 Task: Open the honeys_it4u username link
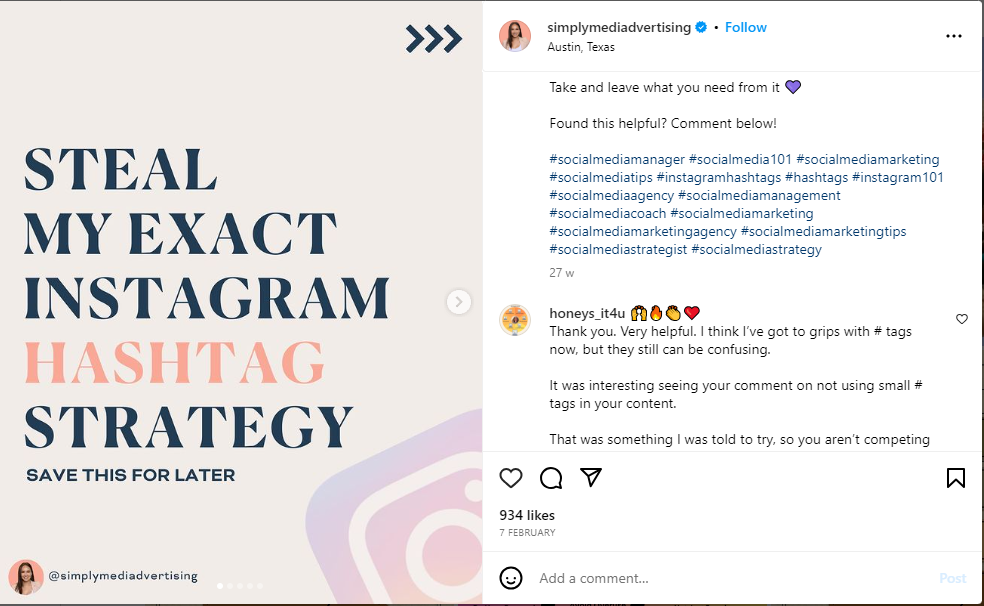[585, 313]
